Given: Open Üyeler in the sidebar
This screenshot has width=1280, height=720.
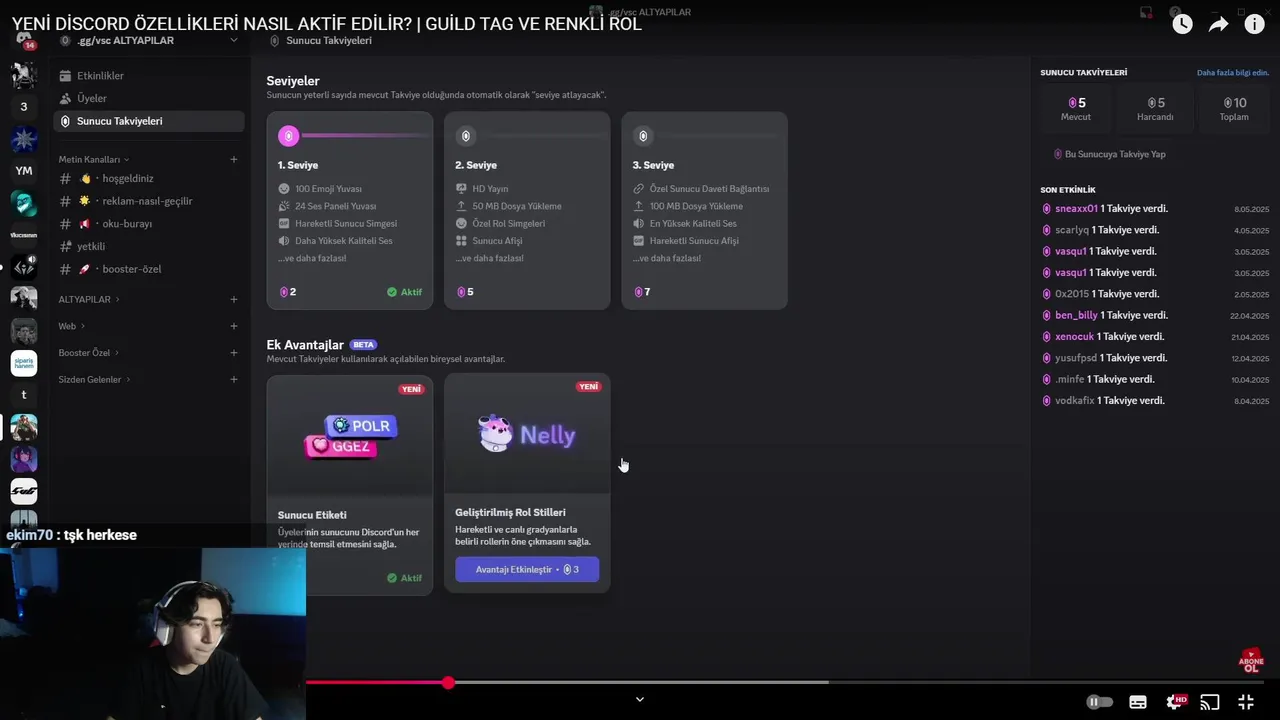Looking at the screenshot, I should pyautogui.click(x=148, y=98).
